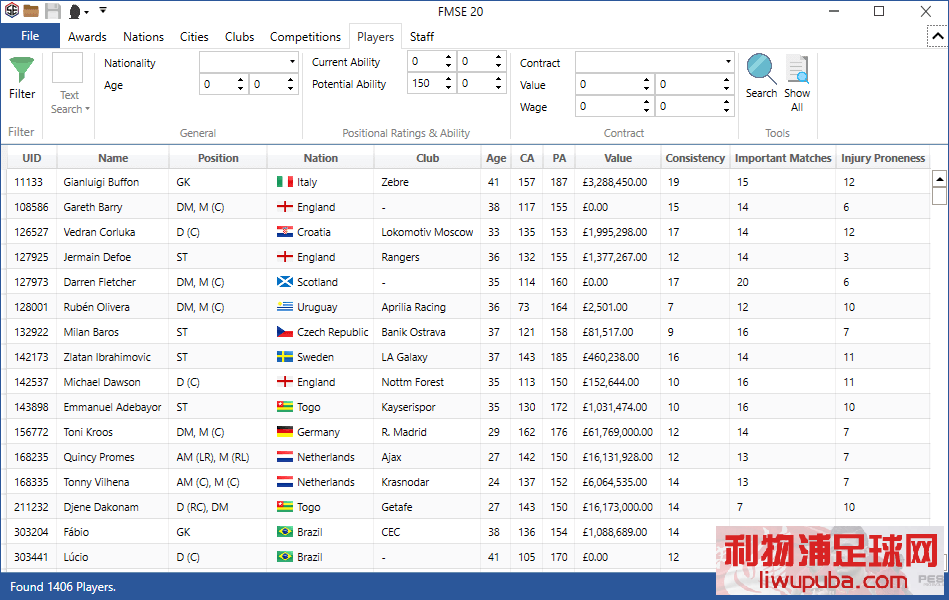949x600 pixels.
Task: Click the 'Found 1406 Players.' status text
Action: (63, 587)
